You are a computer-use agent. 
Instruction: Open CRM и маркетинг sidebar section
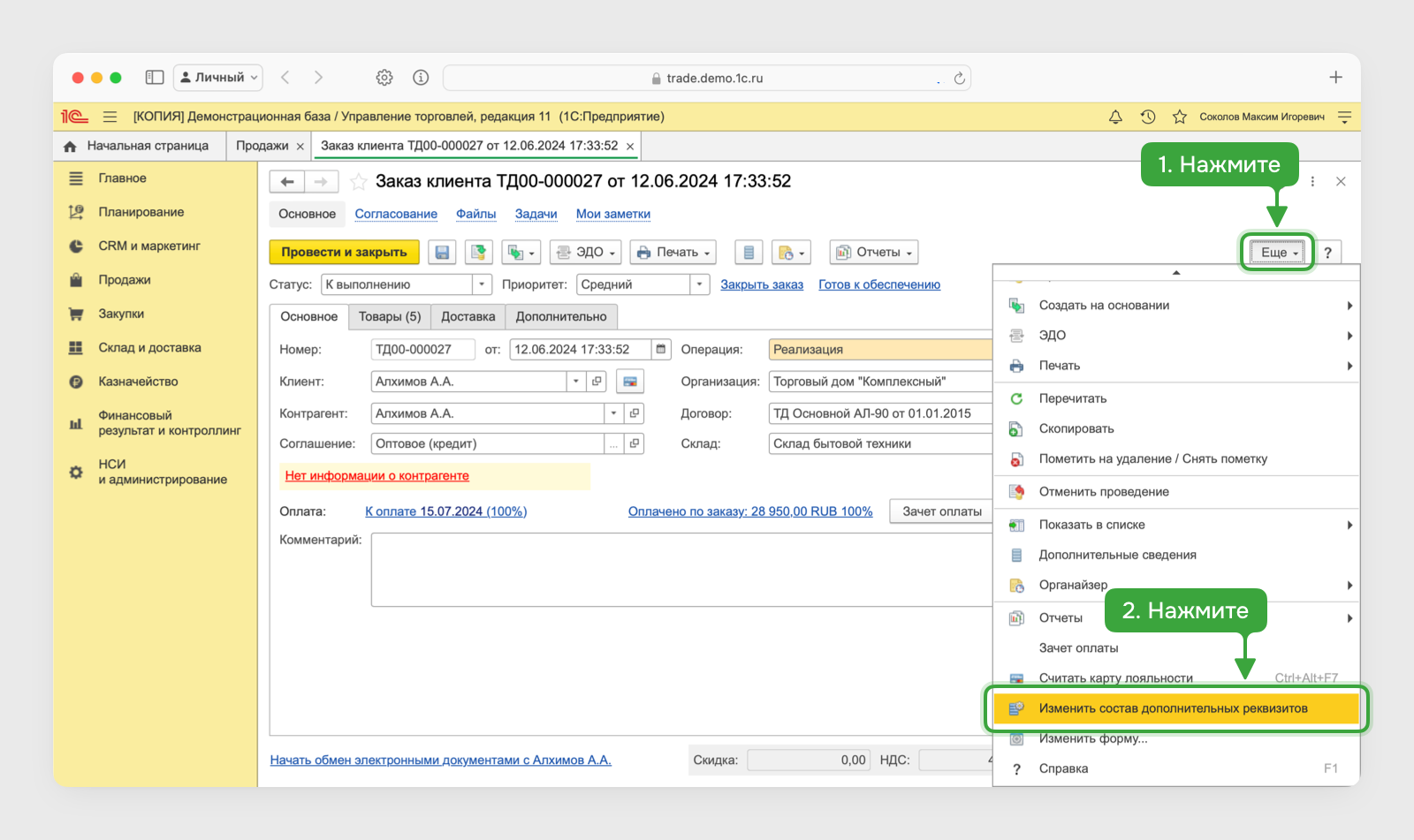pos(149,246)
